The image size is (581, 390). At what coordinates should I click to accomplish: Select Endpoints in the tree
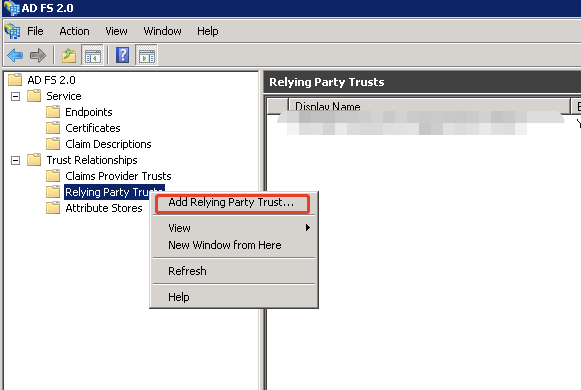point(89,112)
